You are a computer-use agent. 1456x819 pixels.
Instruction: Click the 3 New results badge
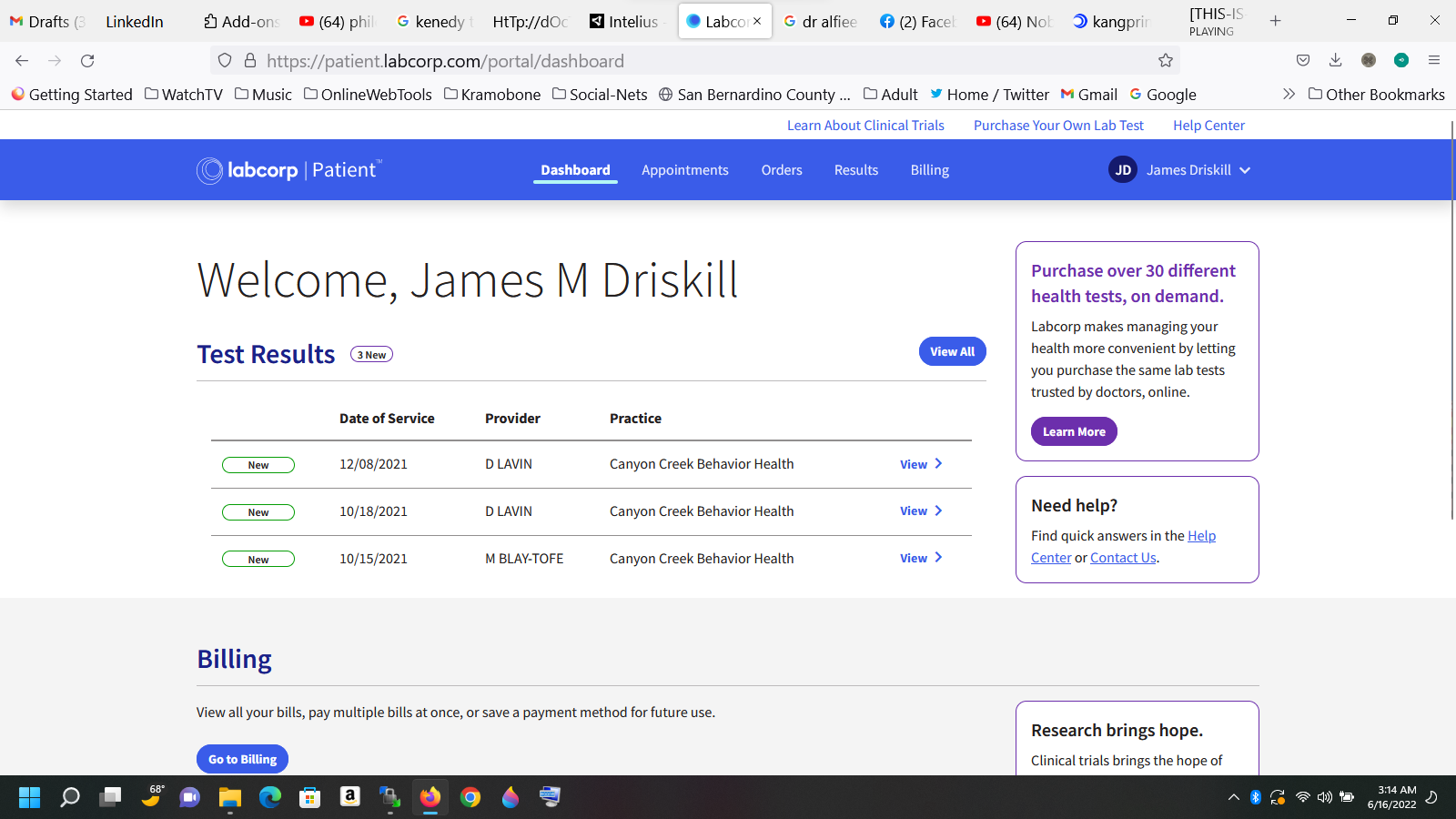(x=371, y=355)
